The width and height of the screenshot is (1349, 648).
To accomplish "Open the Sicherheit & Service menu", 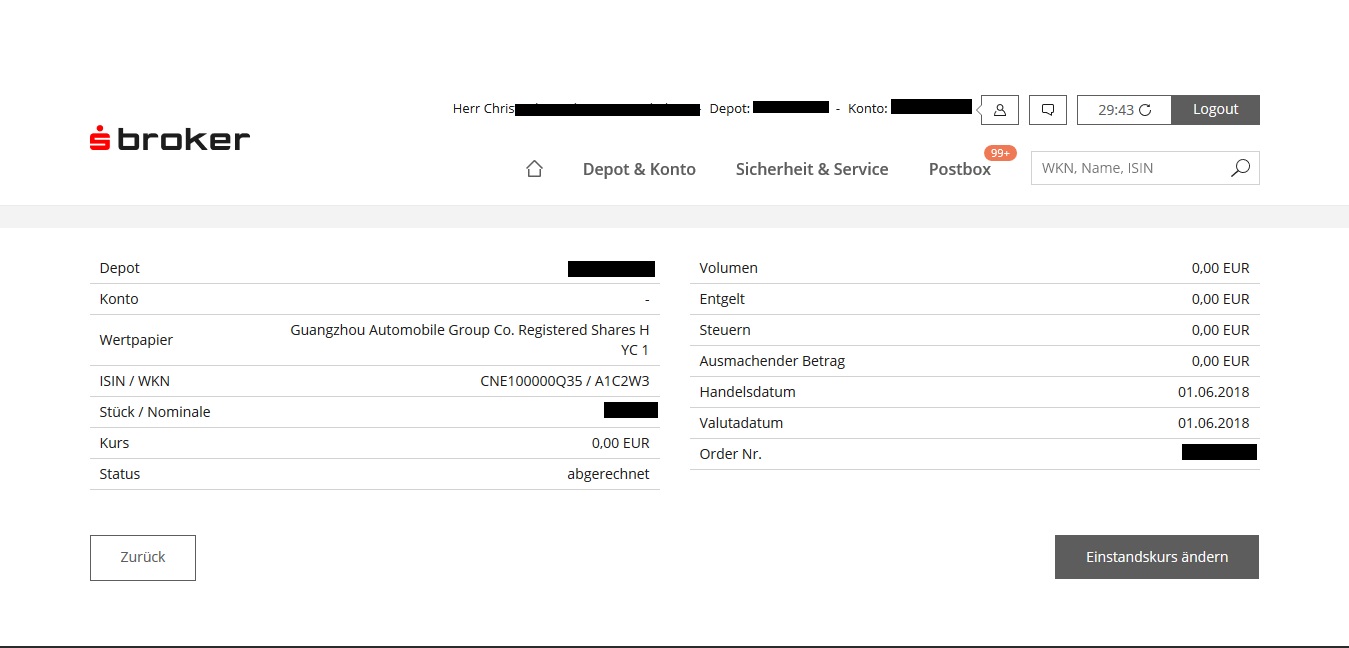I will pyautogui.click(x=811, y=169).
